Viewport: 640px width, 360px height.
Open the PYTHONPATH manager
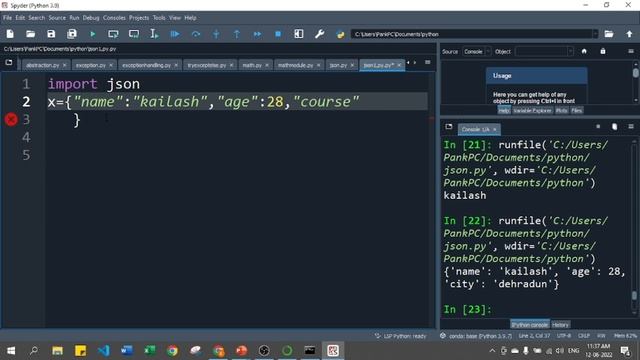tap(340, 34)
